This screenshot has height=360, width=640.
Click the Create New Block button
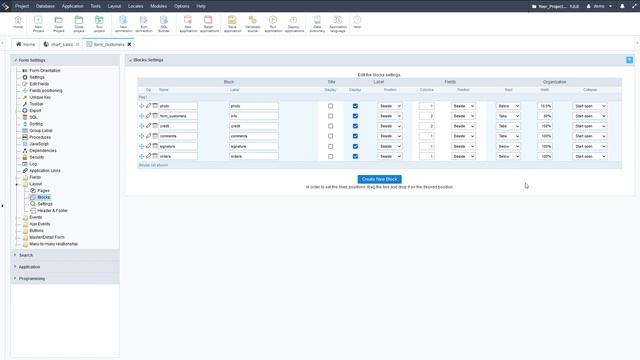pyautogui.click(x=380, y=179)
